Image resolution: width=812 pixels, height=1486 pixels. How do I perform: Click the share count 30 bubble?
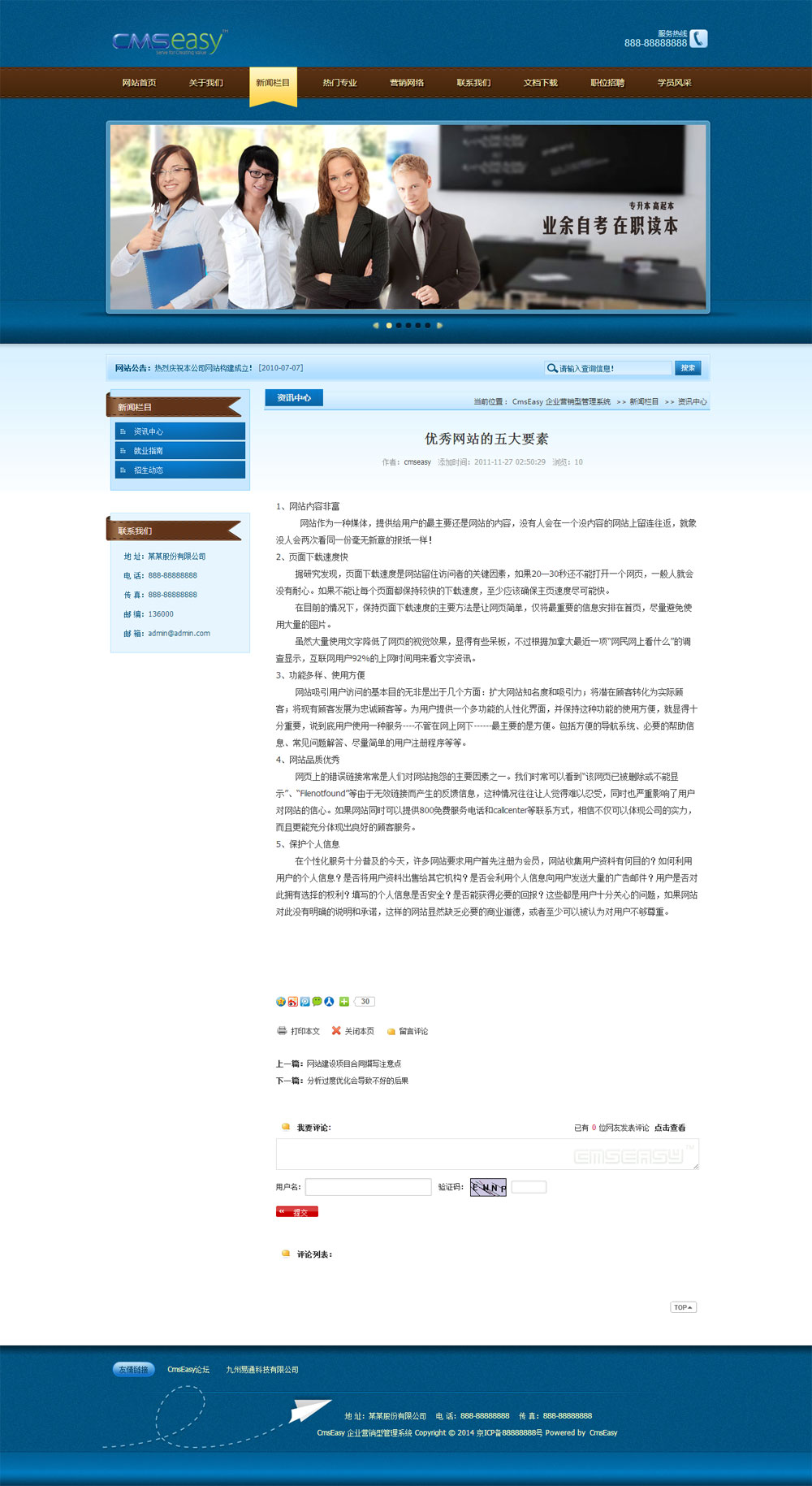[365, 1002]
